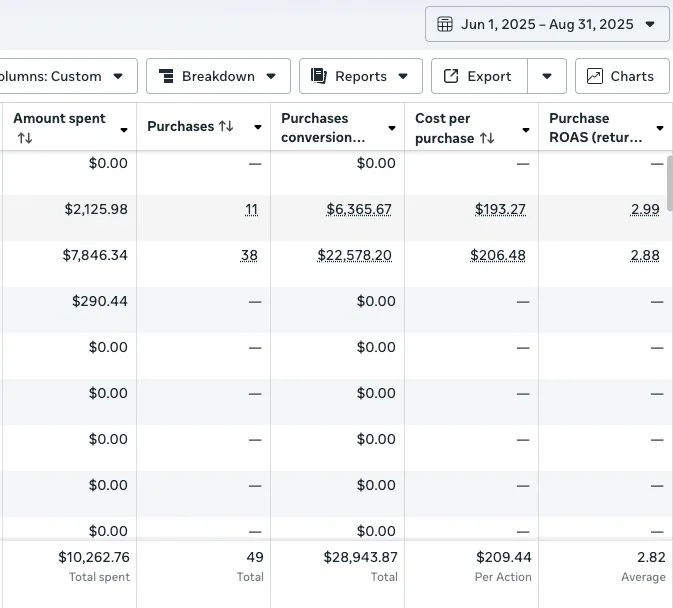
Task: Open the Reports dropdown menu
Action: point(360,76)
